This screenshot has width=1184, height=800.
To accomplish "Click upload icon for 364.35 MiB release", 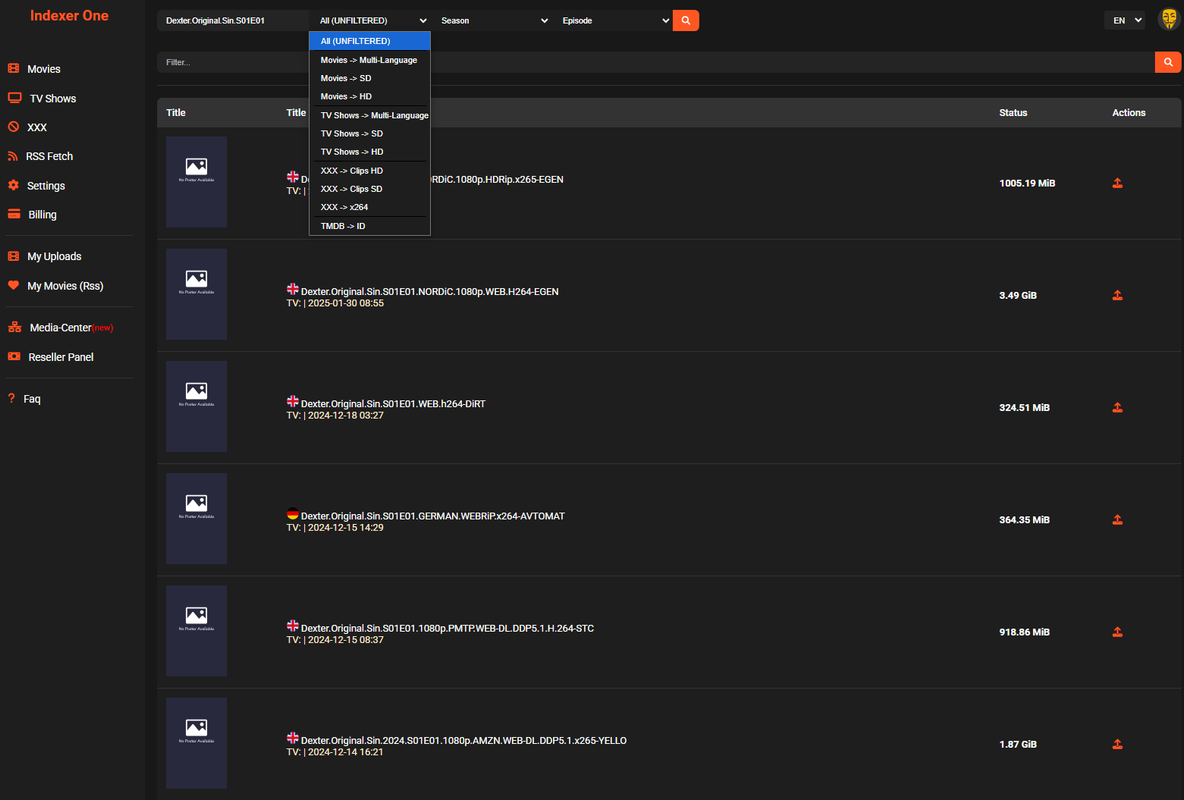I will tap(1118, 520).
